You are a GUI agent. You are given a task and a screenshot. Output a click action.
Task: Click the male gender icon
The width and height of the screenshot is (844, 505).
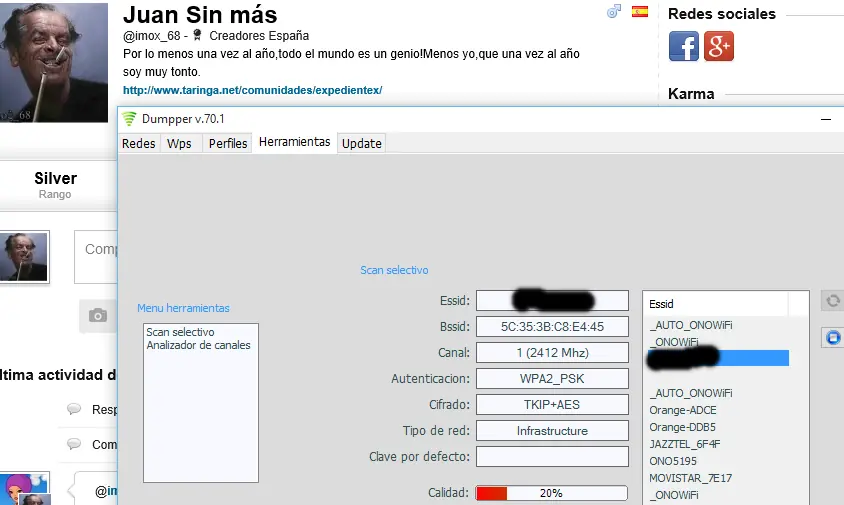614,11
